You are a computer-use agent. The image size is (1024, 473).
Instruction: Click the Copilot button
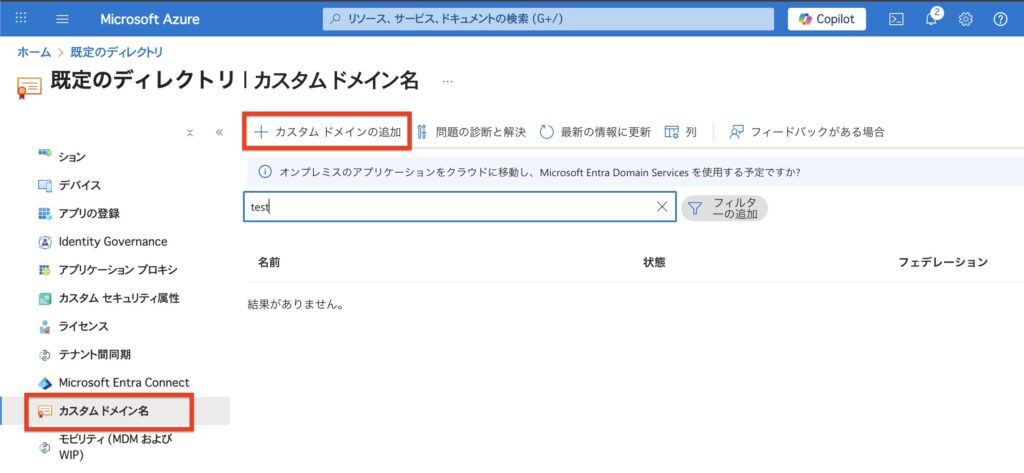[x=827, y=19]
